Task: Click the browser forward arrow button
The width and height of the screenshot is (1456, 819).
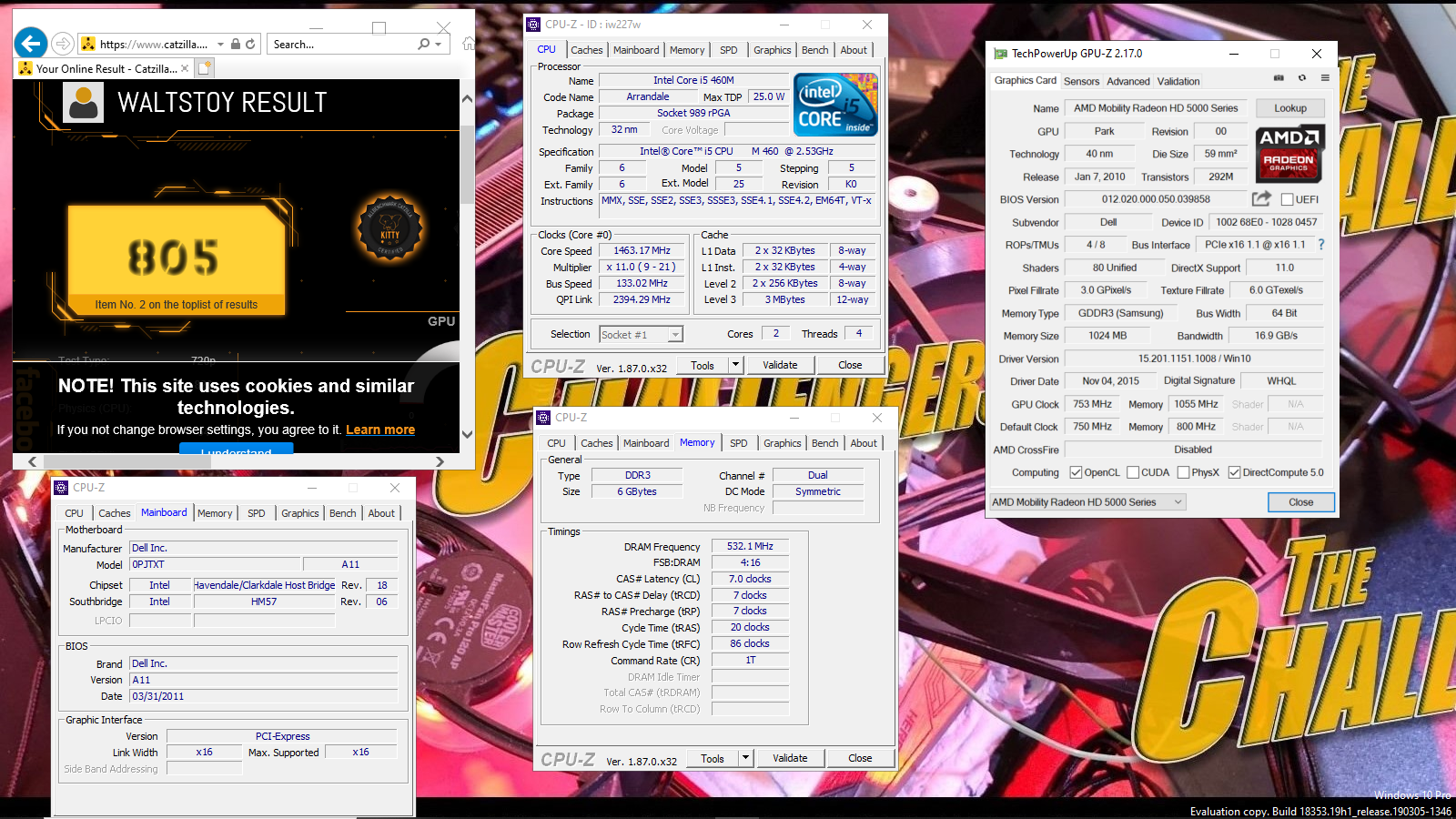Action: (63, 43)
